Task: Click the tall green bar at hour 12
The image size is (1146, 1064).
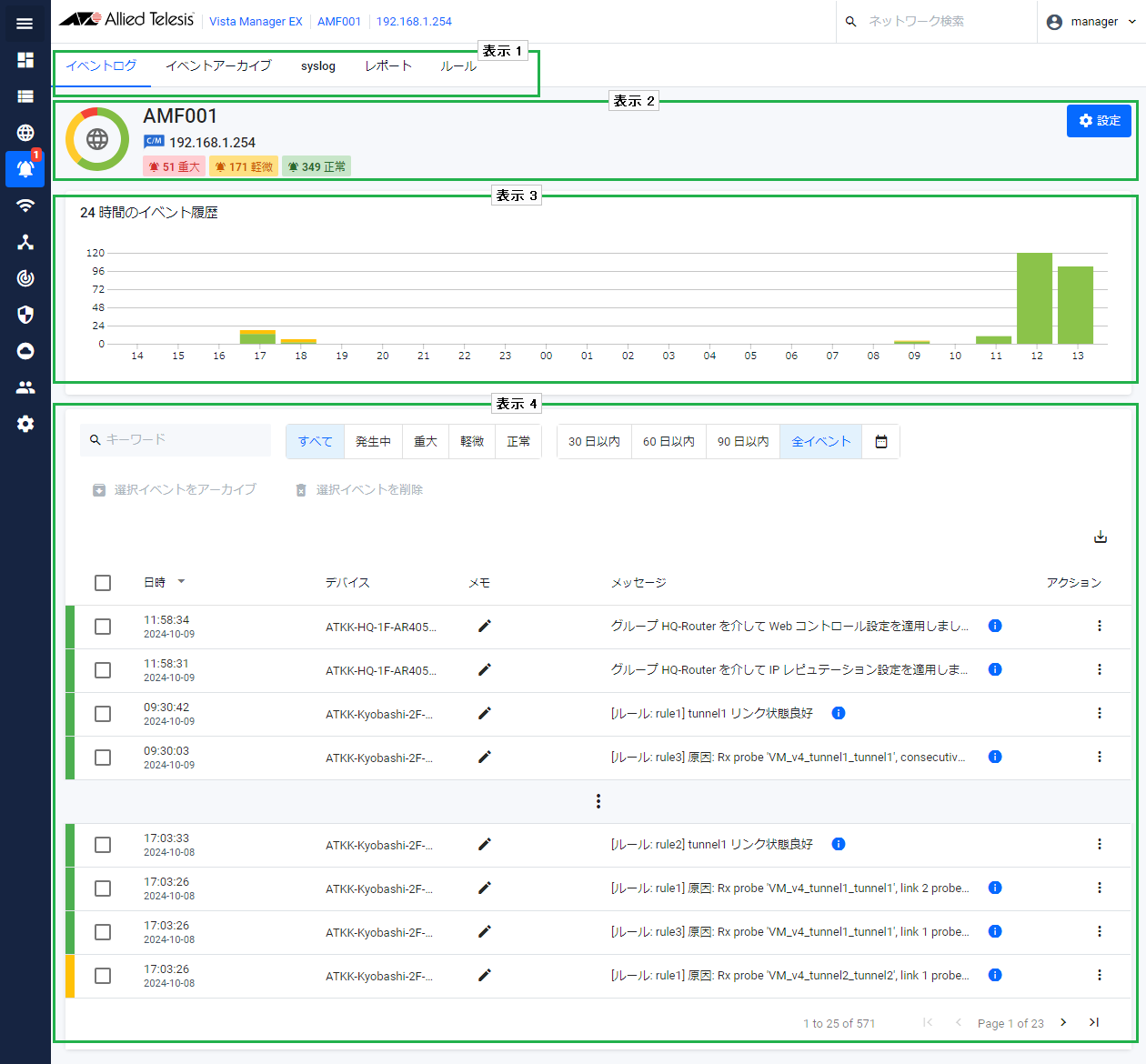Action: 1034,298
